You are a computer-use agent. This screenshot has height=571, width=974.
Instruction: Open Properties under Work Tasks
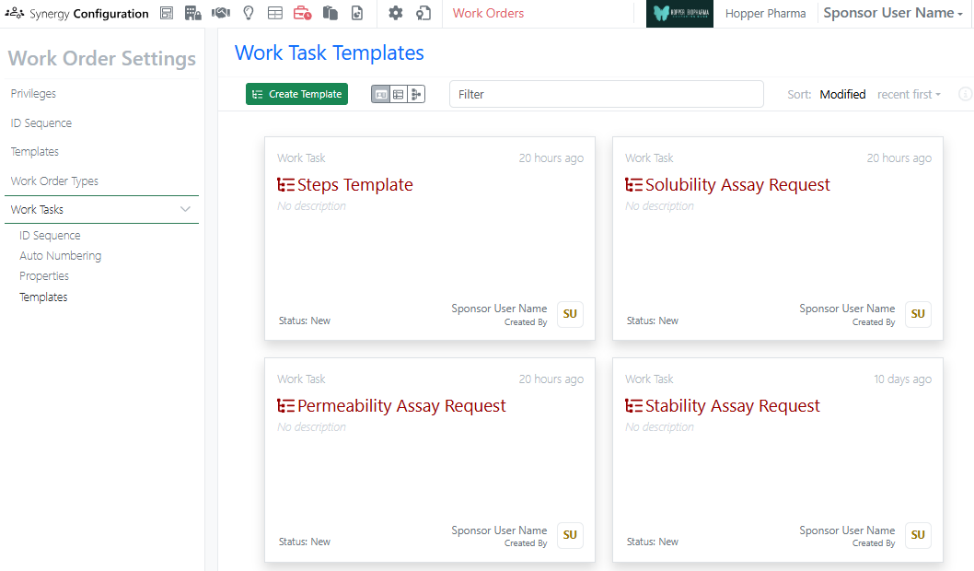tap(44, 276)
